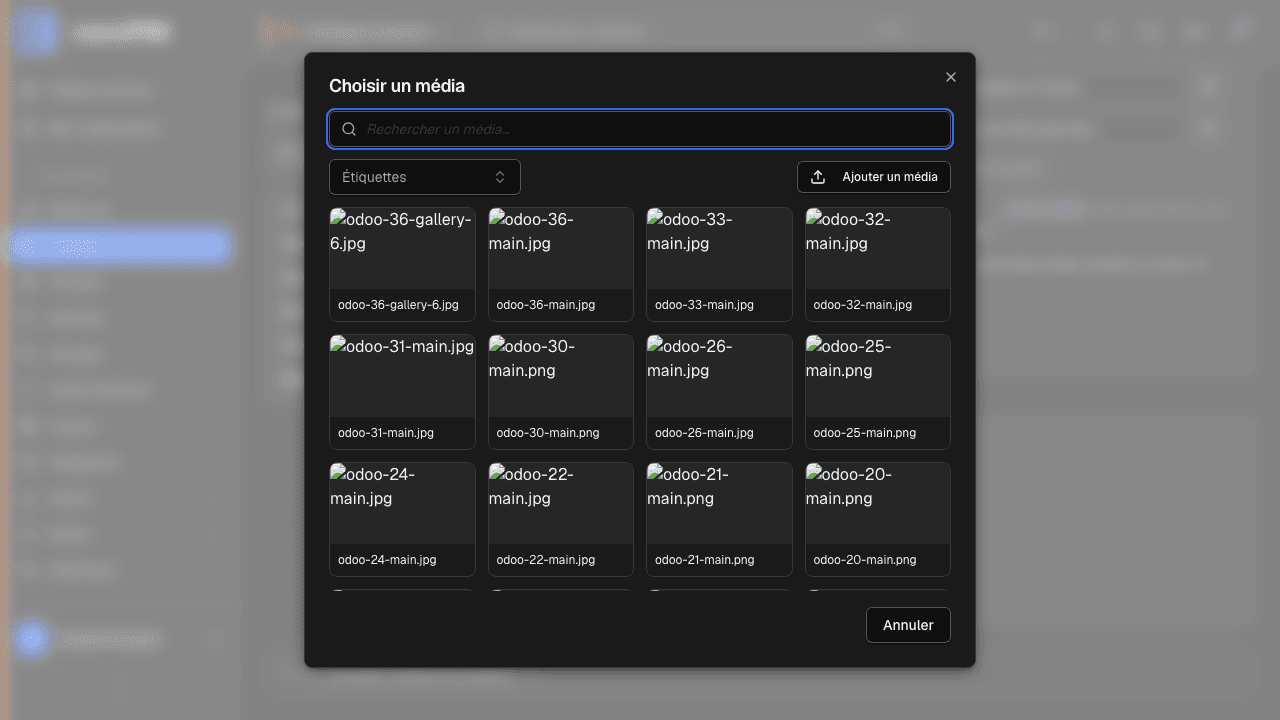Choose the odoo-33-main.jpg media image
The width and height of the screenshot is (1280, 720).
tap(720, 248)
